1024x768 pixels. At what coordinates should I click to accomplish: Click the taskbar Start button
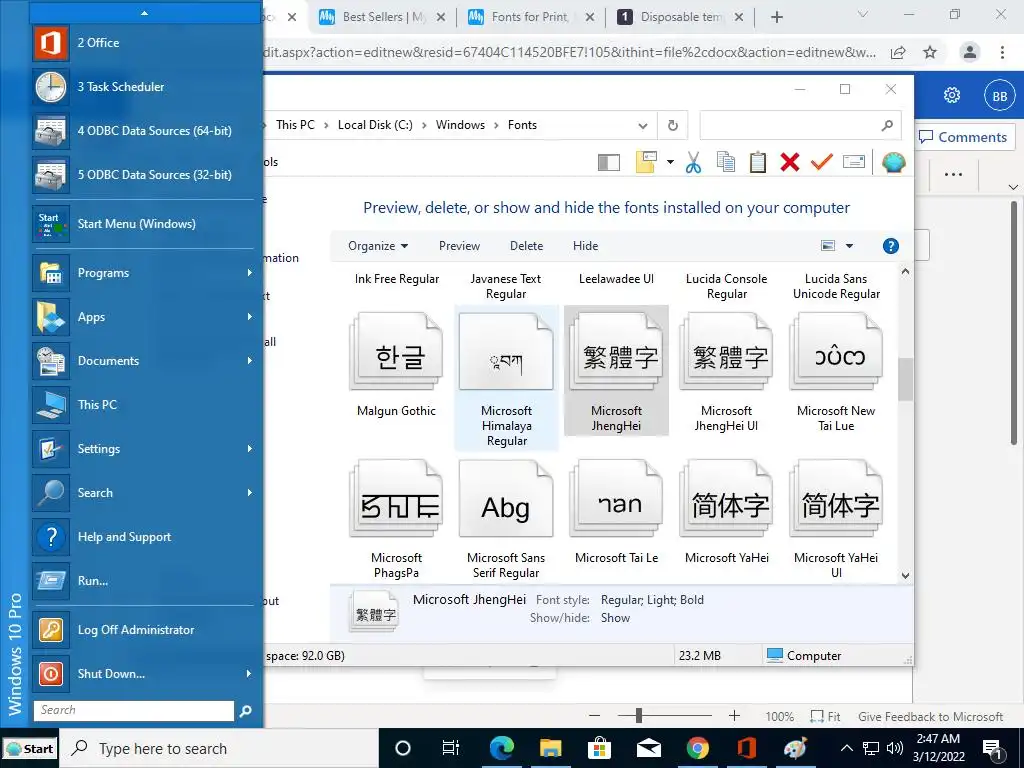click(x=29, y=749)
